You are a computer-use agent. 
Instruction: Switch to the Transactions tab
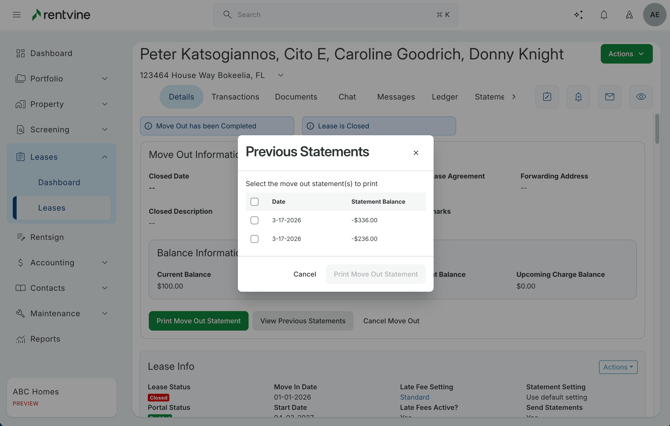click(235, 97)
